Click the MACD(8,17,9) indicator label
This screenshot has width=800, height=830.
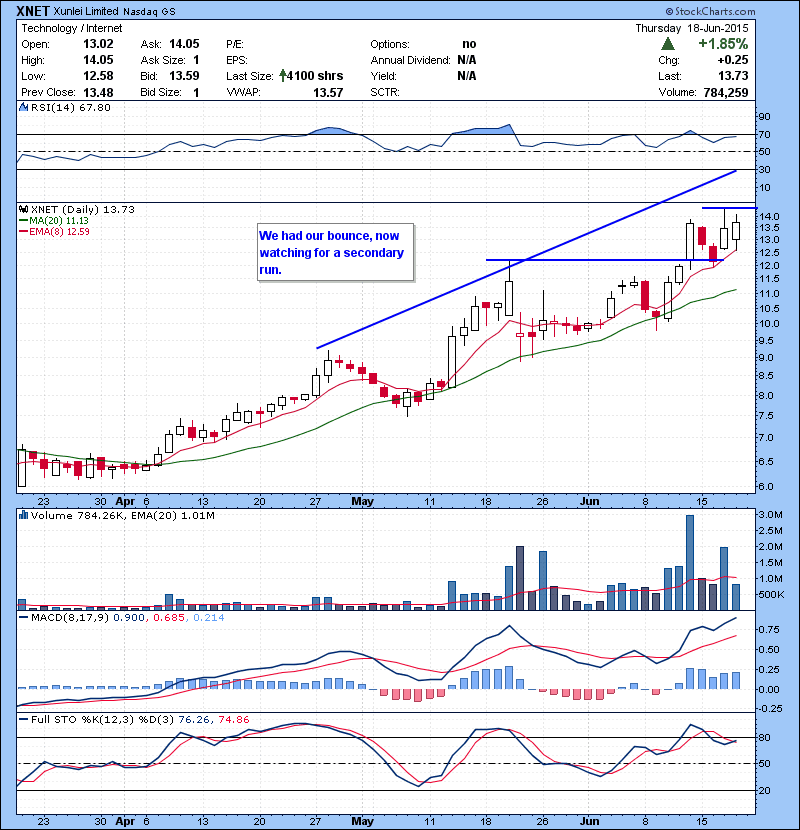(70, 617)
